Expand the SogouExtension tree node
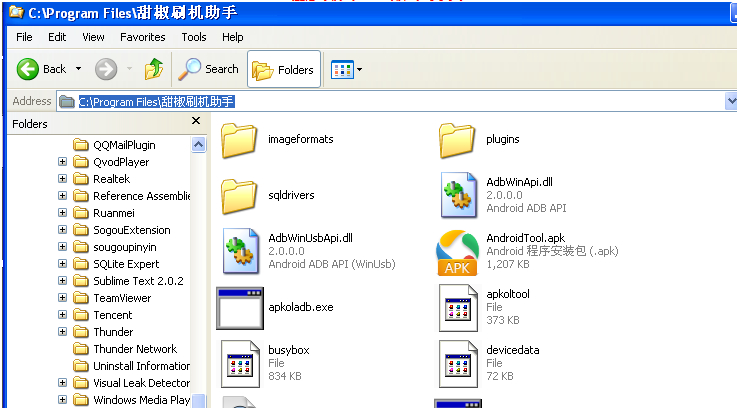The height and width of the screenshot is (419, 738). (x=62, y=230)
